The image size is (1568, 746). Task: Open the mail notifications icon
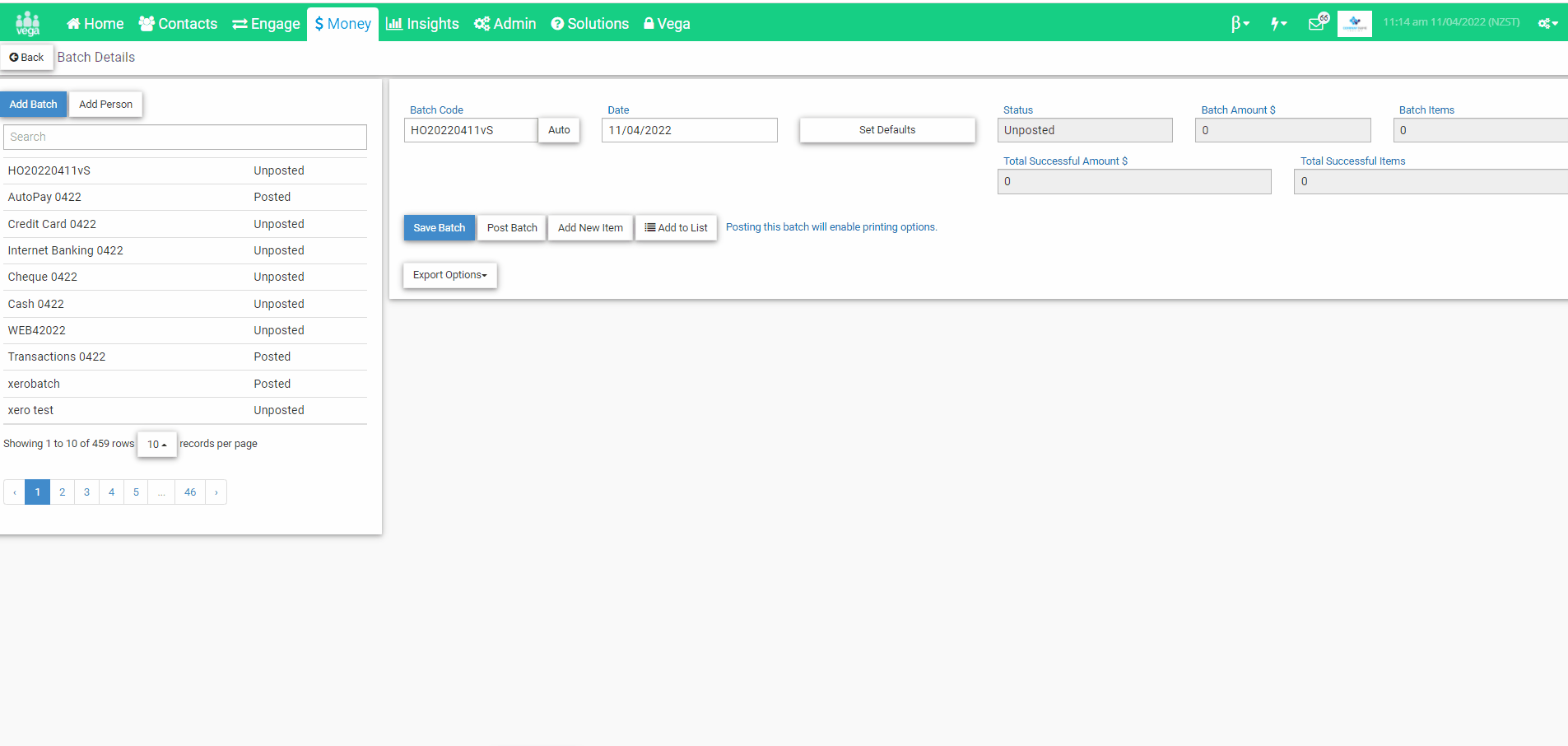pos(1318,22)
